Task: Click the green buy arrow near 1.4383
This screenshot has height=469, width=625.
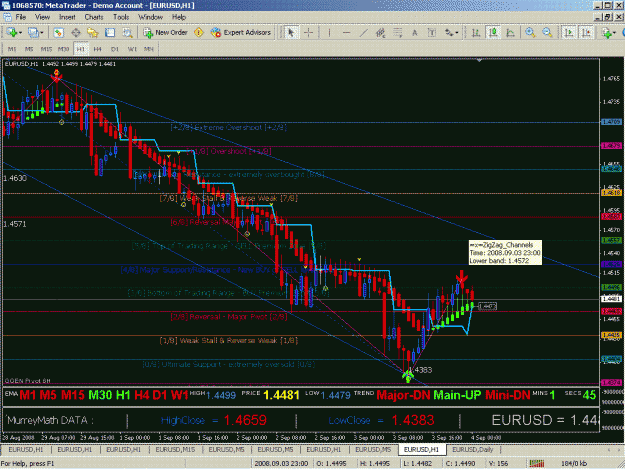Action: (408, 376)
